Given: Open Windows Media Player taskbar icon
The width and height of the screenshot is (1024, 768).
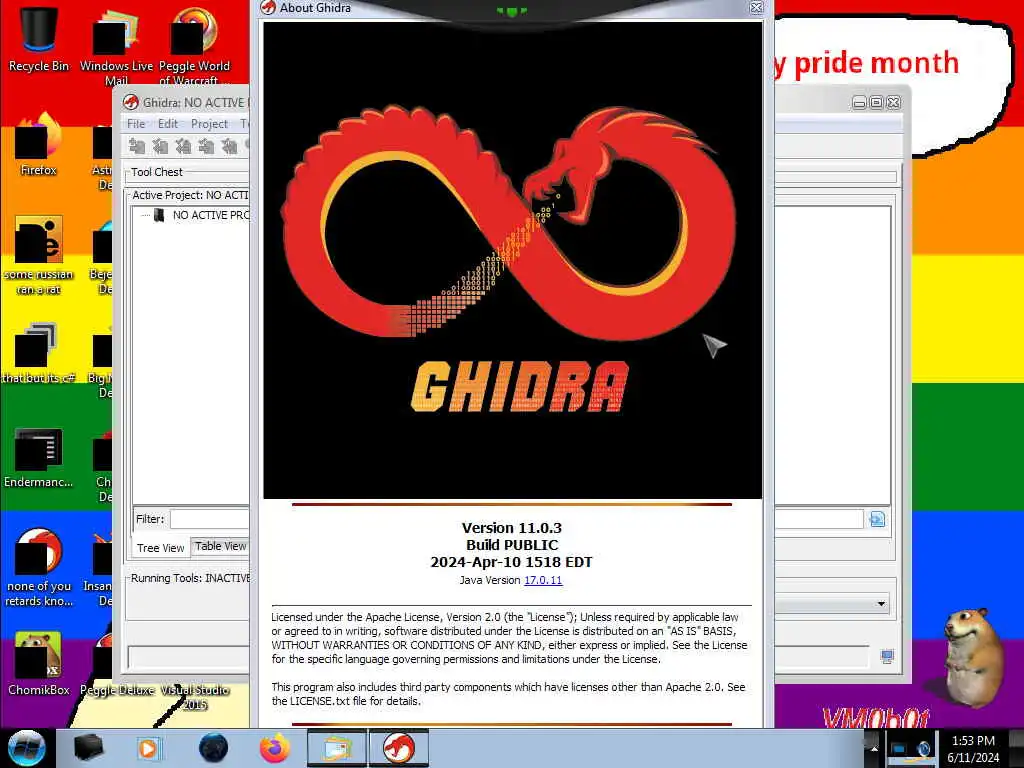Looking at the screenshot, I should click(x=148, y=748).
